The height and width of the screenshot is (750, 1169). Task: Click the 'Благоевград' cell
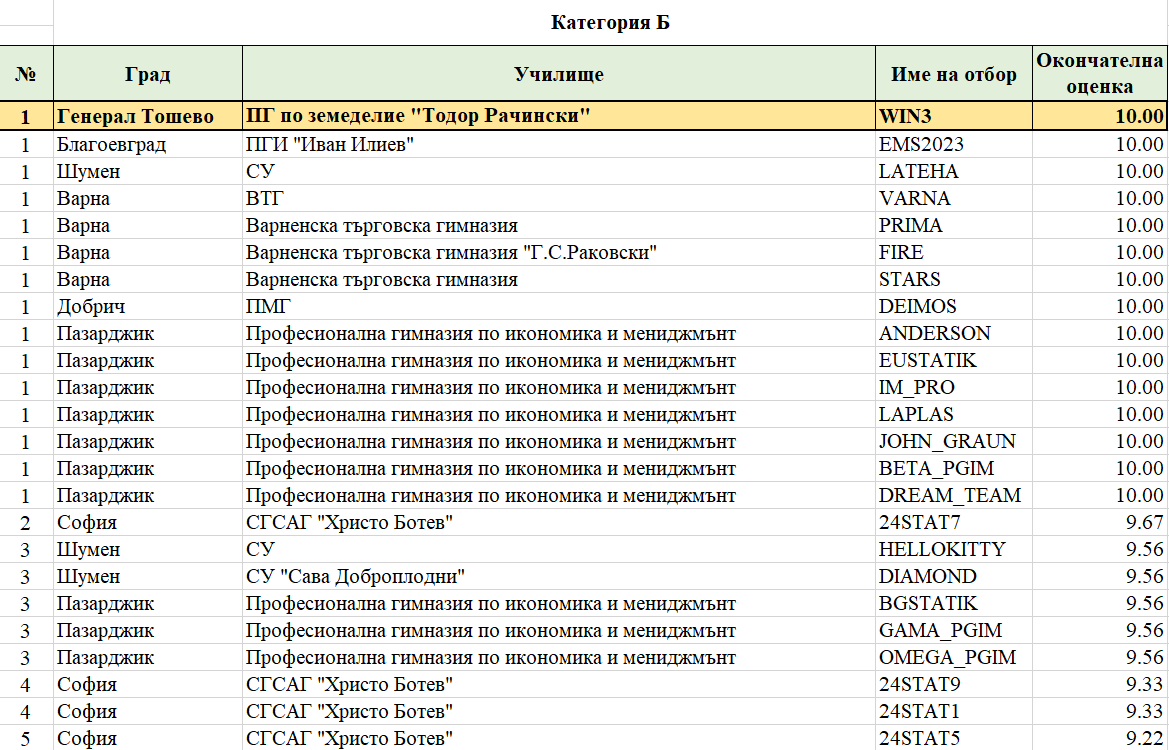tap(148, 144)
